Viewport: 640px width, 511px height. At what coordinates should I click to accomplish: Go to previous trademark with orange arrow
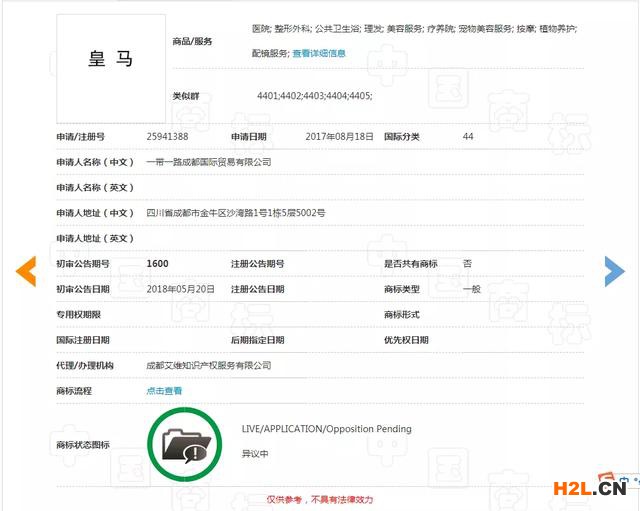pyautogui.click(x=26, y=271)
